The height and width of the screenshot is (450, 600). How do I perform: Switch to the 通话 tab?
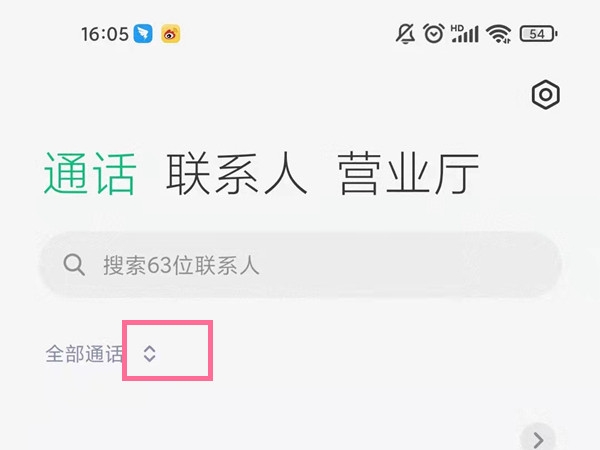90,174
